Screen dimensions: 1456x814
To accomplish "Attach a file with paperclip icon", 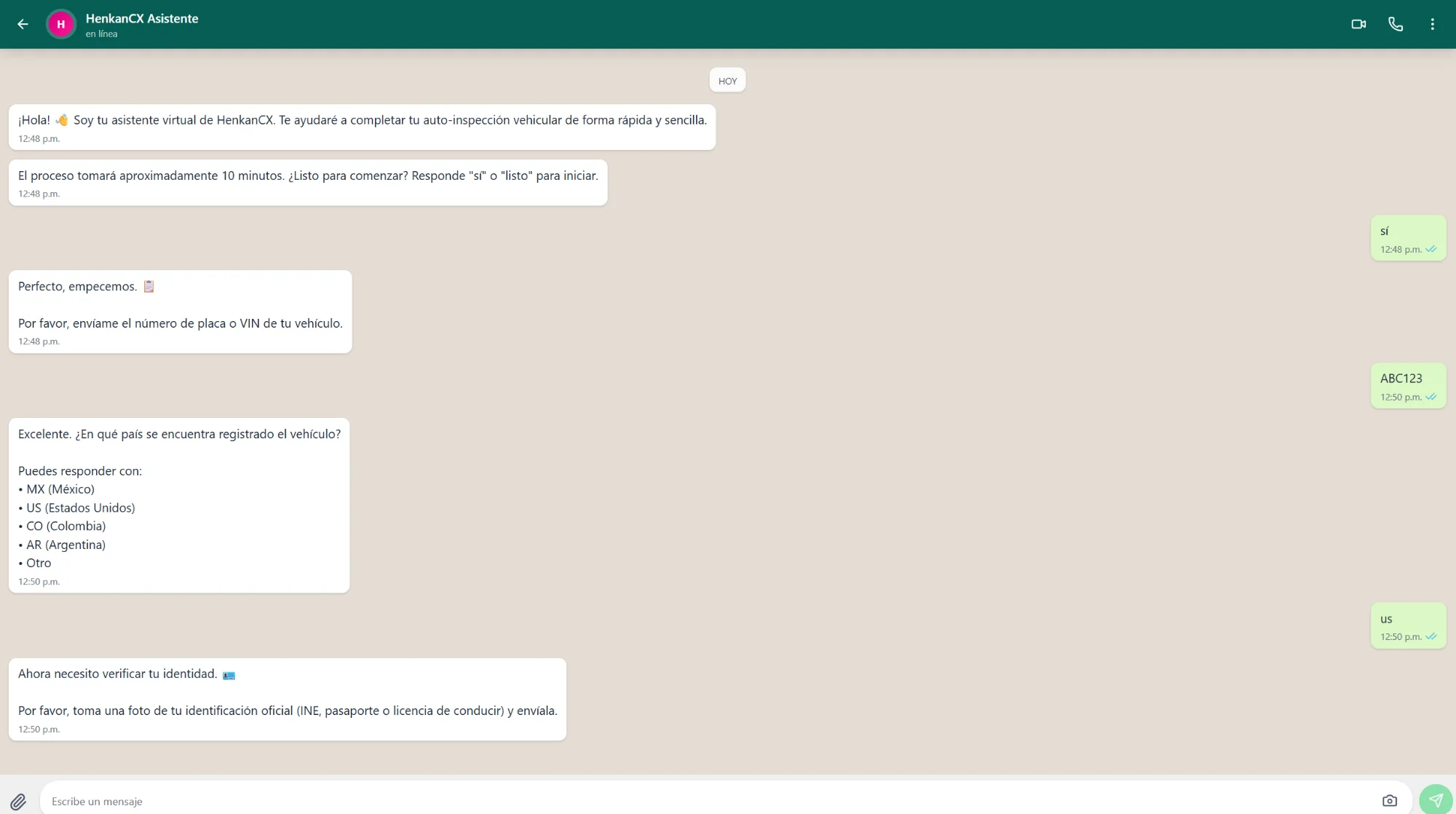I will click(x=18, y=801).
